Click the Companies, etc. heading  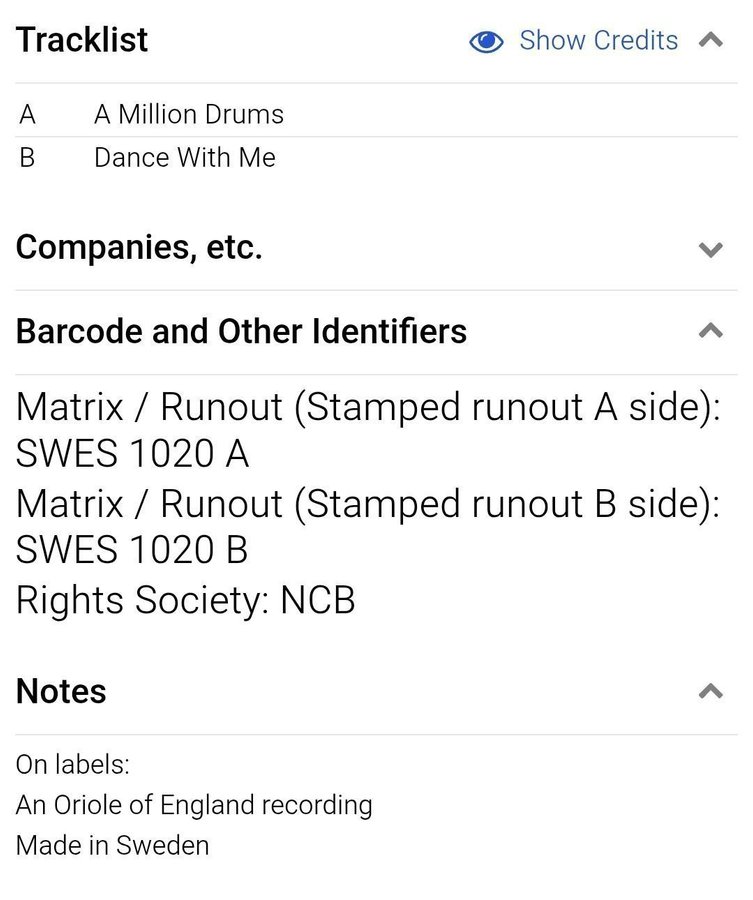click(x=139, y=247)
